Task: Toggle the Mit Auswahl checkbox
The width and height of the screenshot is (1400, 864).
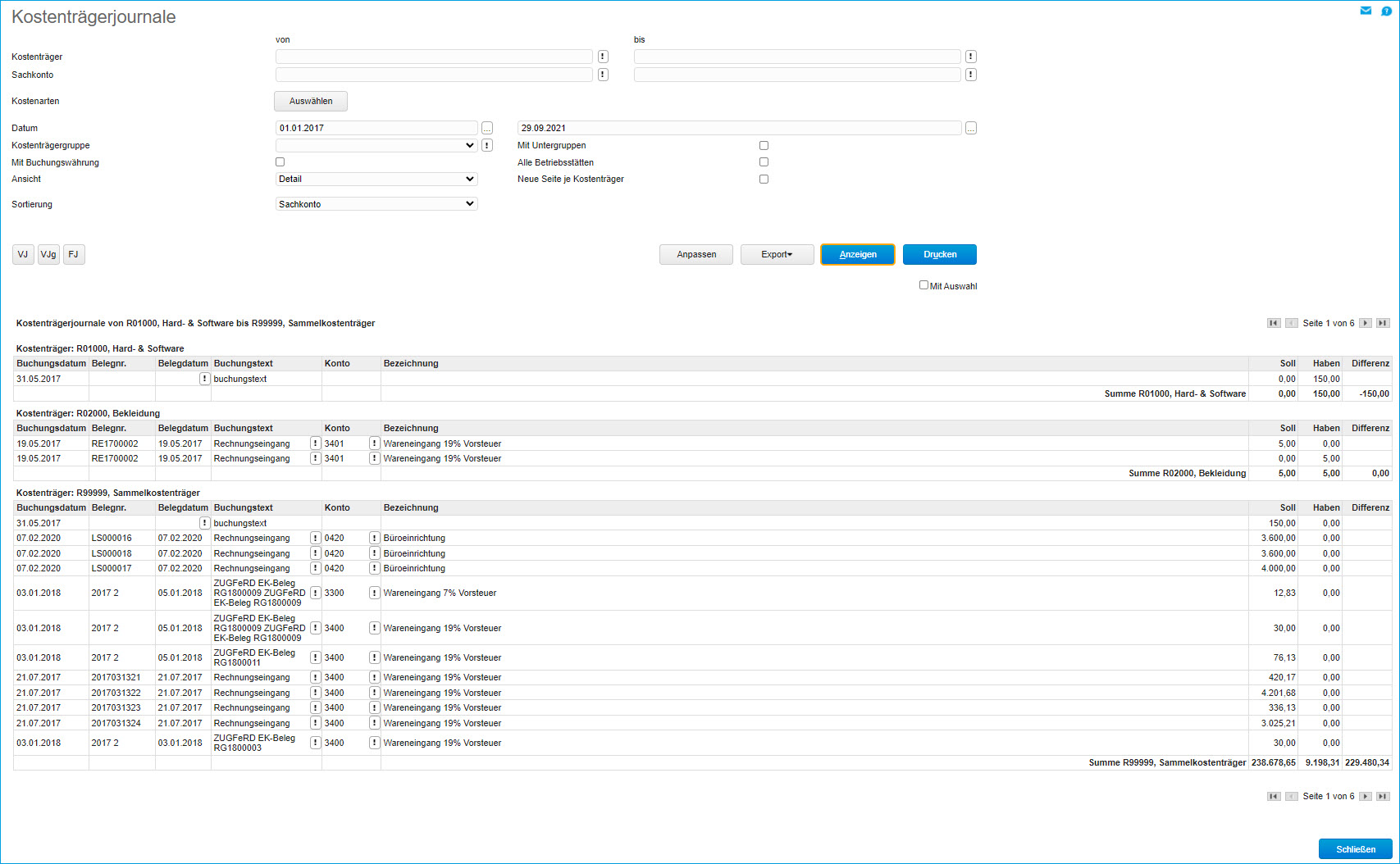Action: 923,285
